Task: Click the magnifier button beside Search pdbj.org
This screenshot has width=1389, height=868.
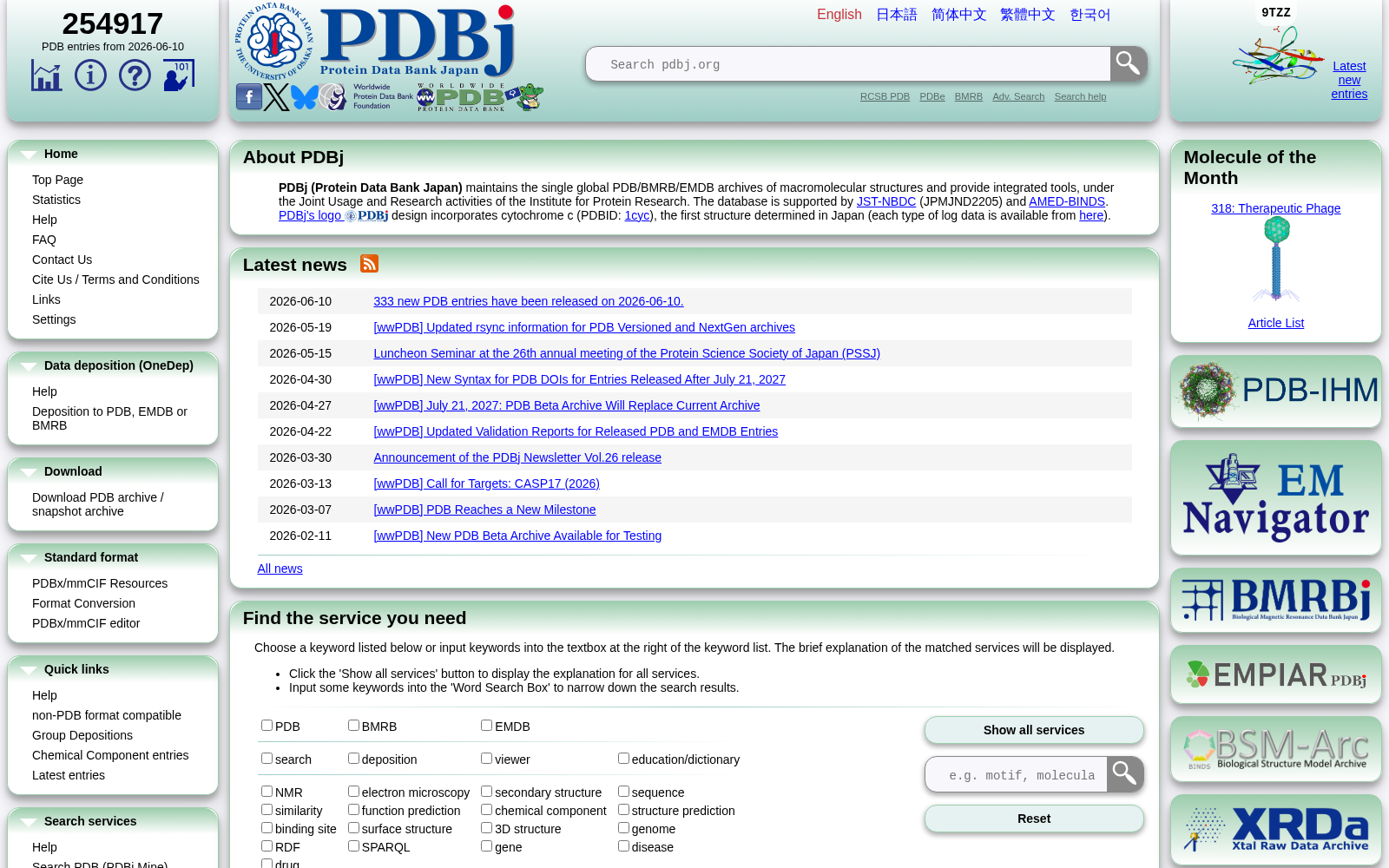Action: (x=1129, y=63)
